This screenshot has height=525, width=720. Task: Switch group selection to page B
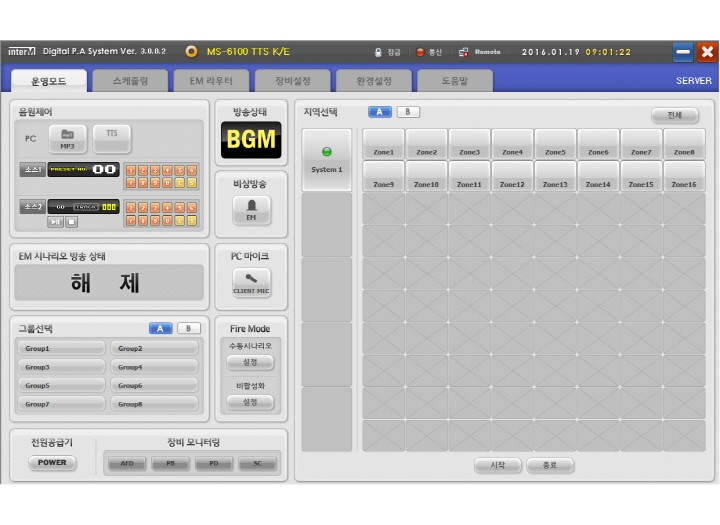click(189, 328)
